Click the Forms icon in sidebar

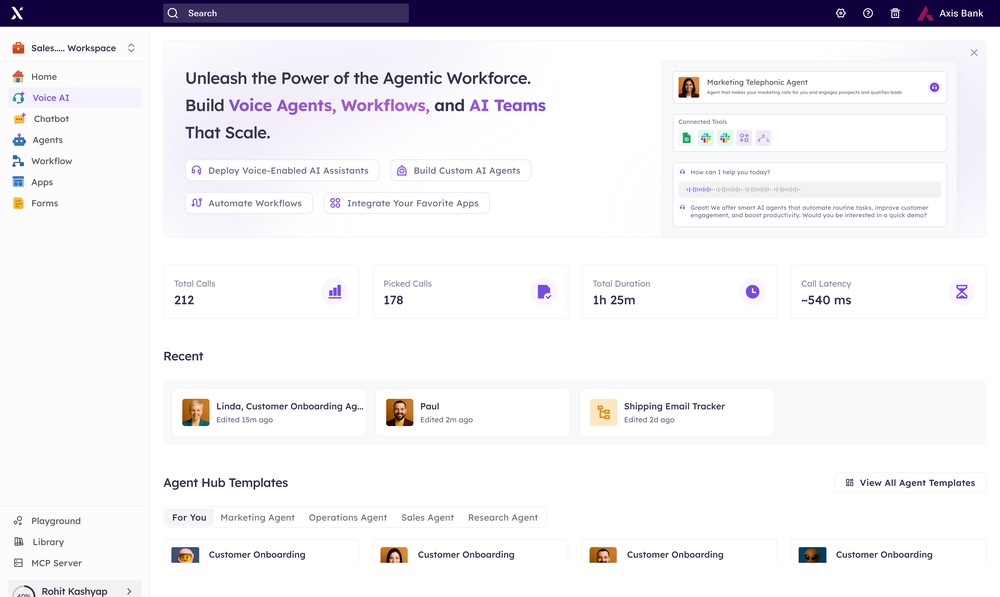click(x=18, y=203)
